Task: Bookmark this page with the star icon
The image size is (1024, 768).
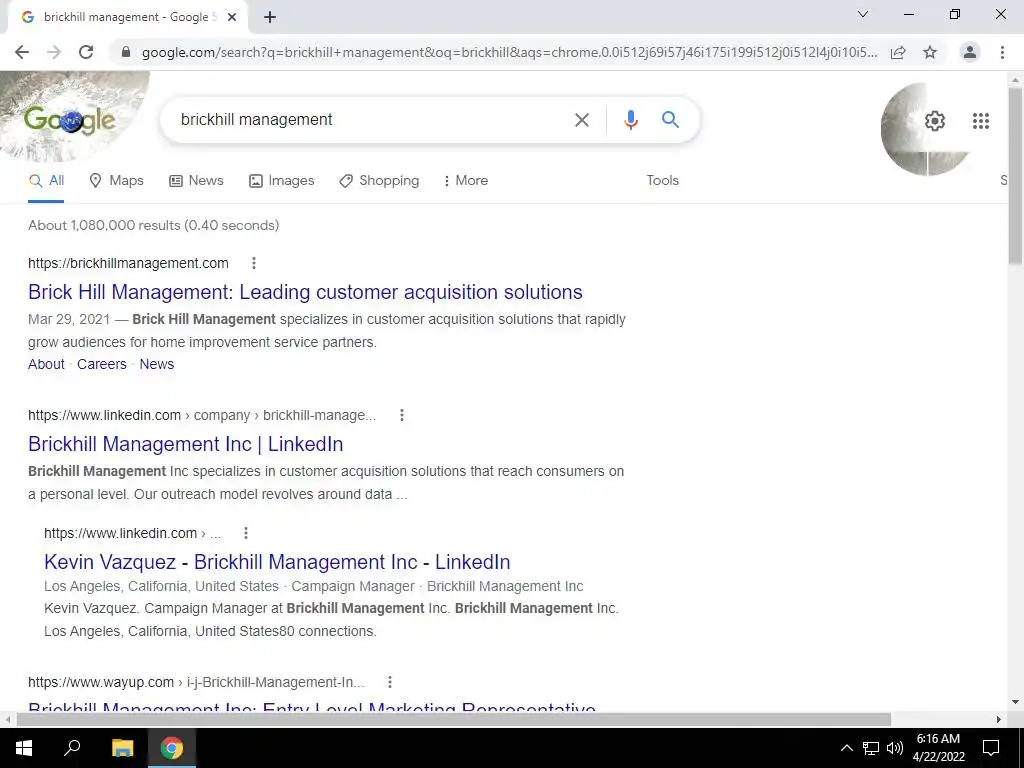Action: pos(930,52)
